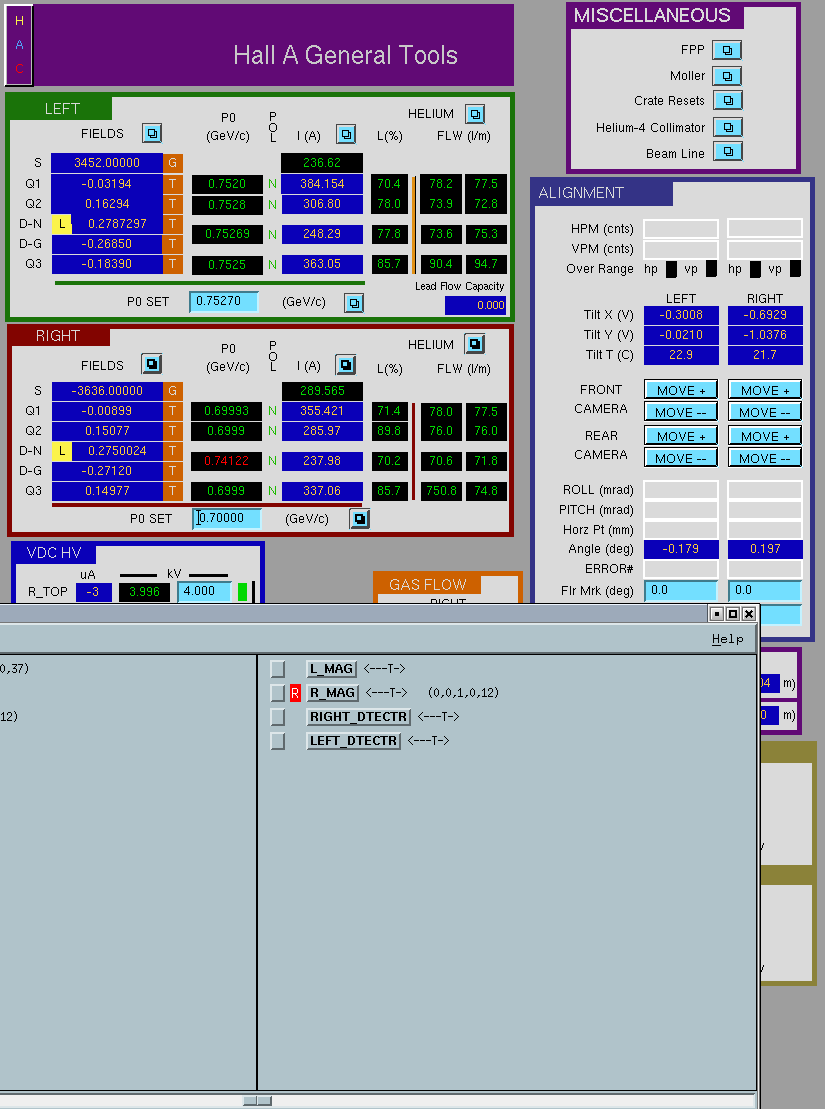
Task: Toggle the L_MAG checkbox
Action: coord(277,669)
